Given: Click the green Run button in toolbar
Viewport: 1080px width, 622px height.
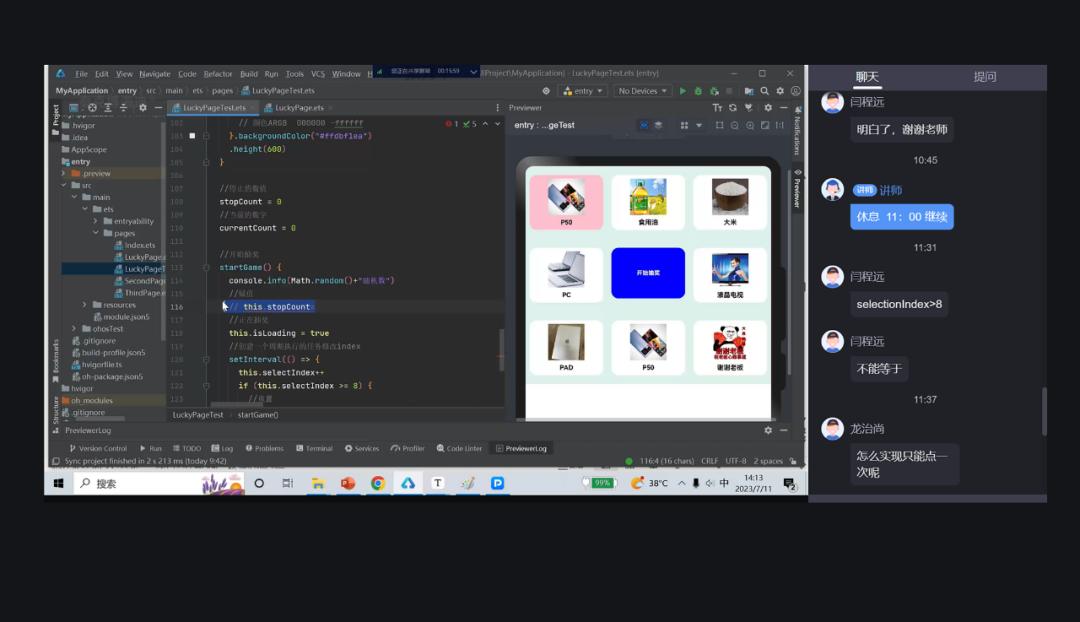Looking at the screenshot, I should (x=683, y=91).
